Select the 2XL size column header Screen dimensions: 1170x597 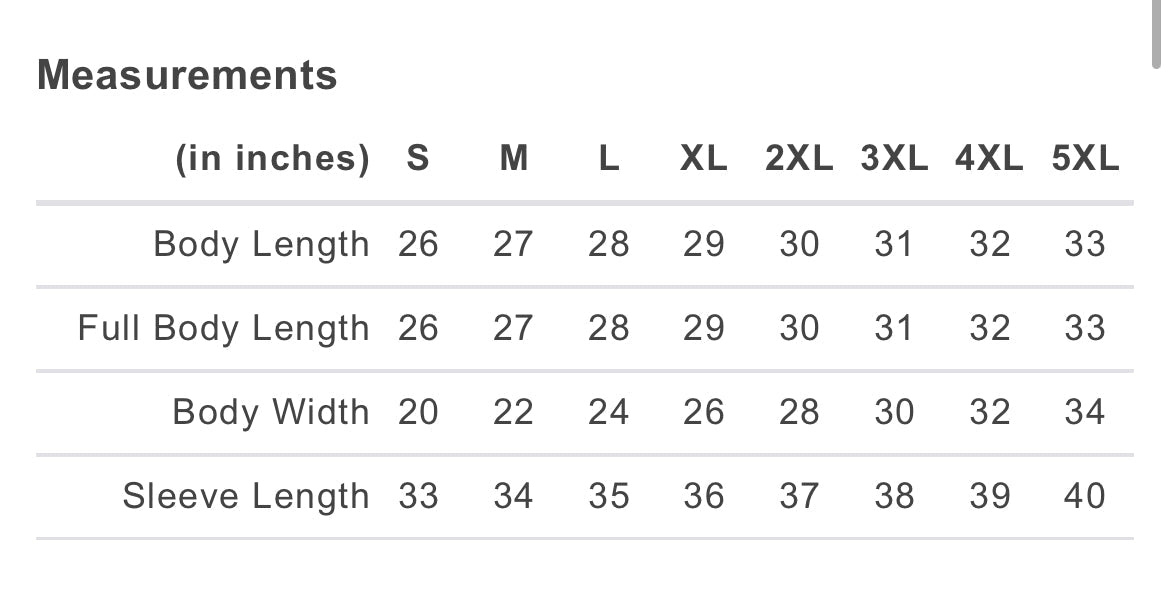pos(799,158)
